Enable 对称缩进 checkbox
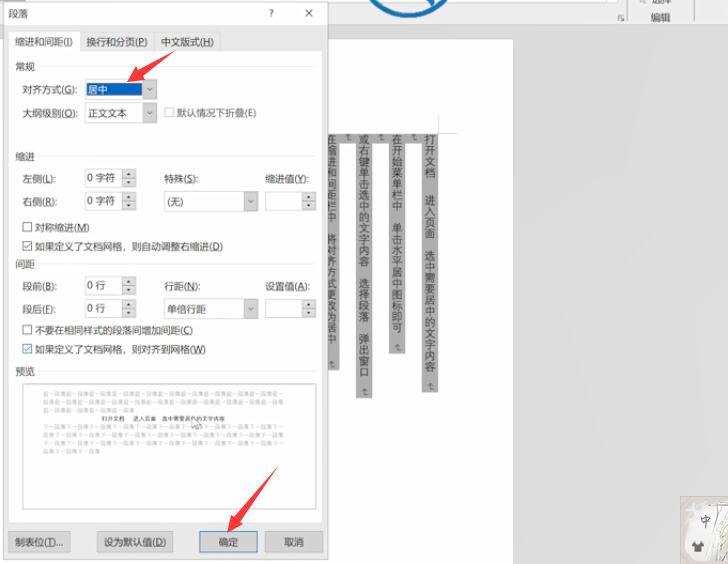The image size is (728, 564). tap(27, 227)
